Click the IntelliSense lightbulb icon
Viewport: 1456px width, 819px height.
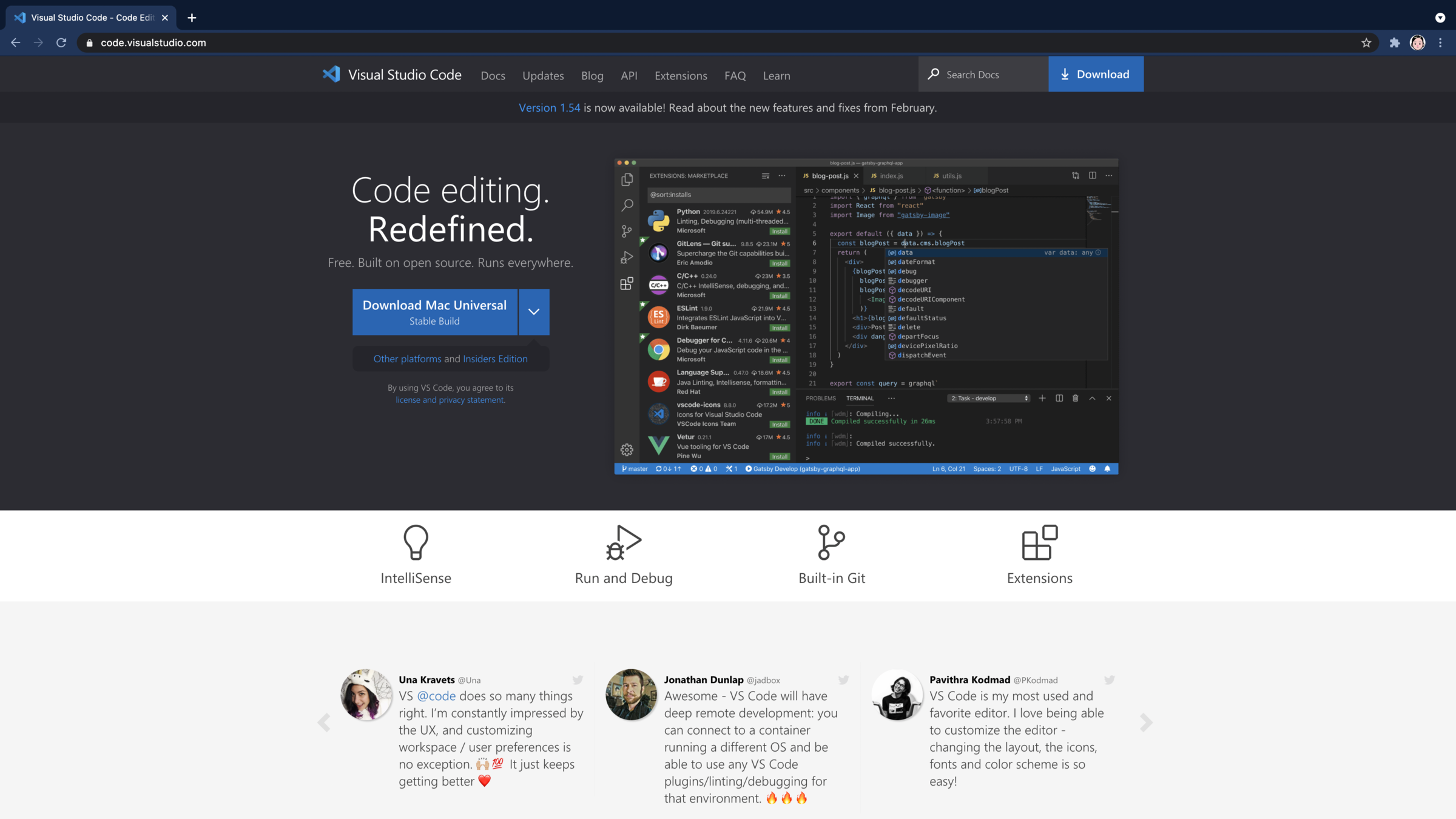pyautogui.click(x=416, y=542)
